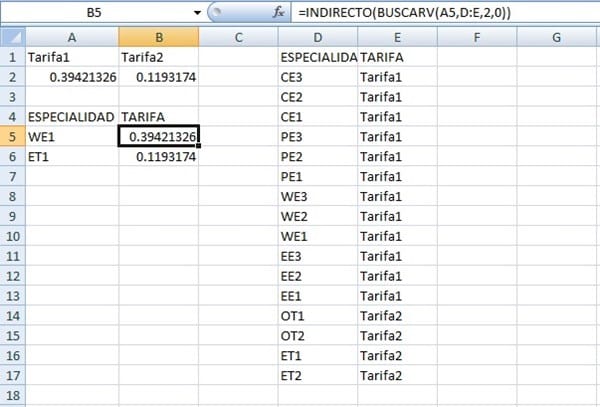Click cell D11 containing EE3
Viewport: 600px width, 407px height.
click(318, 256)
